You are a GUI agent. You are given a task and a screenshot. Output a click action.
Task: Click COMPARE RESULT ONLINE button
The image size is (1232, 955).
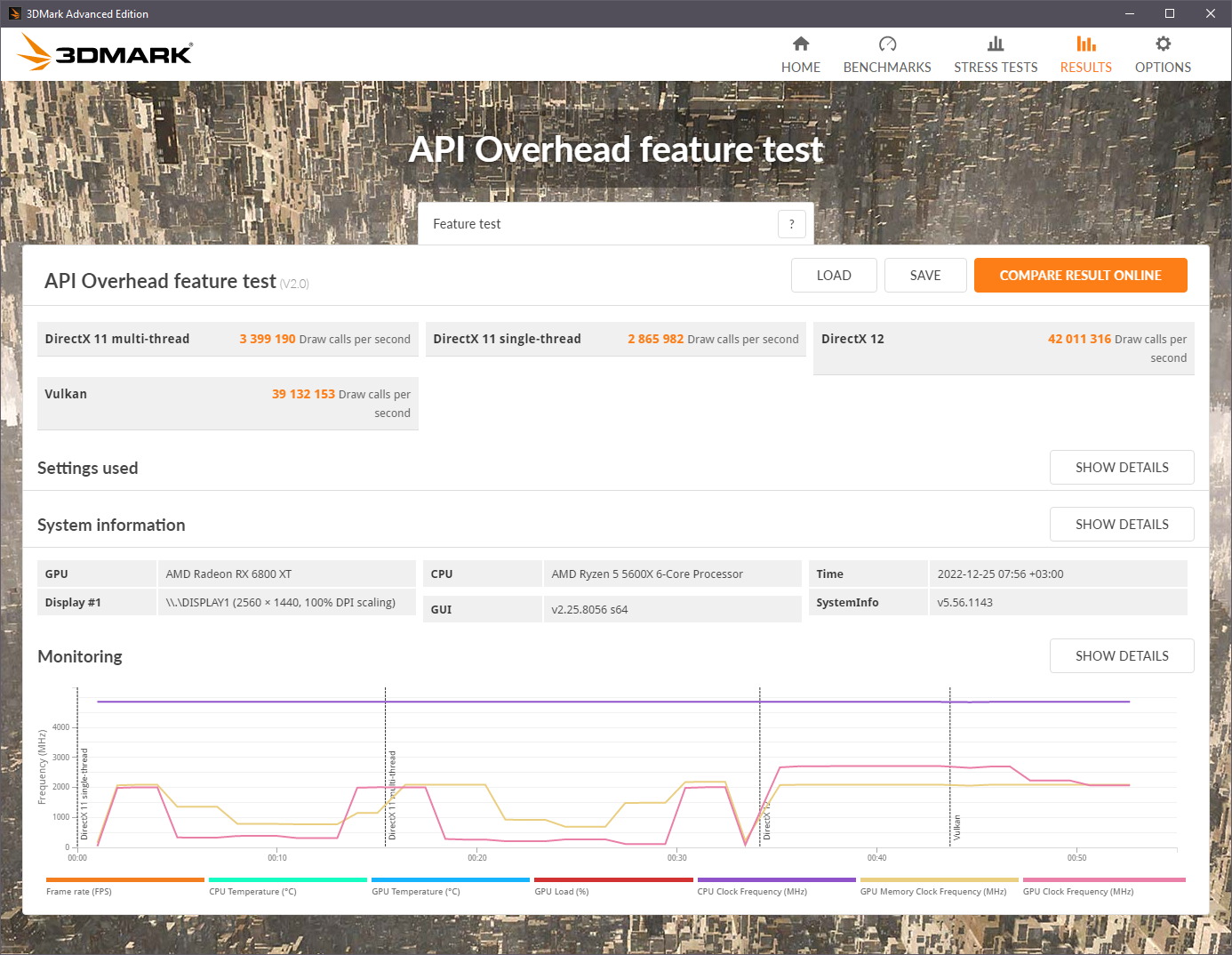tap(1081, 276)
